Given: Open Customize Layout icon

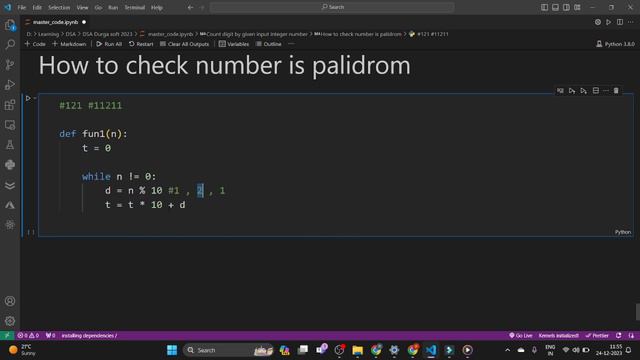Looking at the screenshot, I should (578, 7).
